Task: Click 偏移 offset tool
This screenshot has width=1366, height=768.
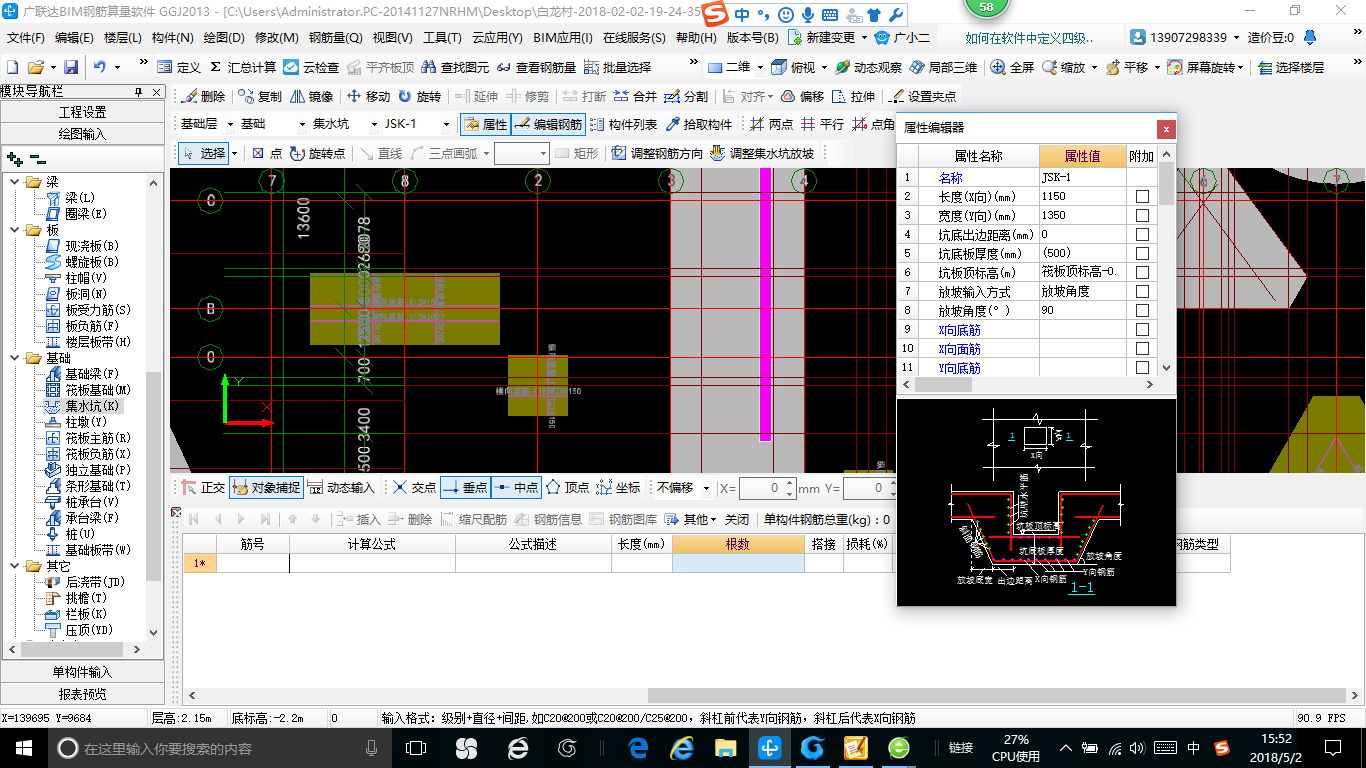Action: click(x=802, y=97)
